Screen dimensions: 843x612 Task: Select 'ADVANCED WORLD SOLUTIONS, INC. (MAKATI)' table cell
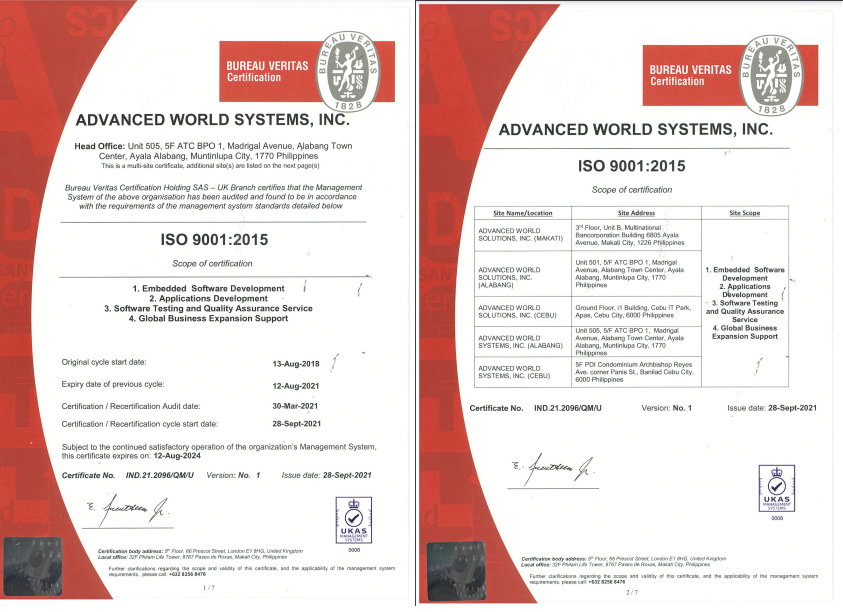tap(523, 235)
